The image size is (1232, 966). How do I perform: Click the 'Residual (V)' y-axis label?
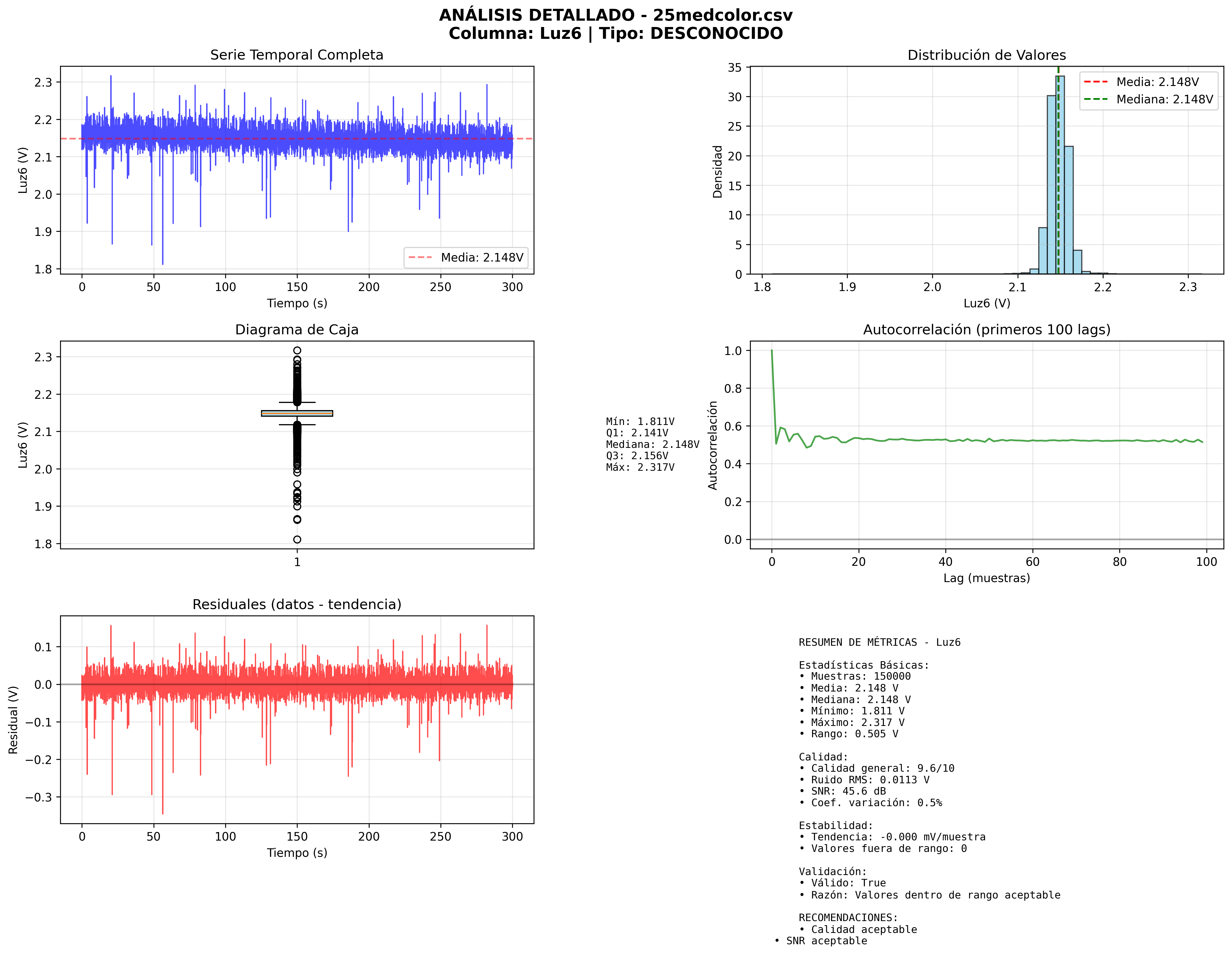(x=14, y=719)
